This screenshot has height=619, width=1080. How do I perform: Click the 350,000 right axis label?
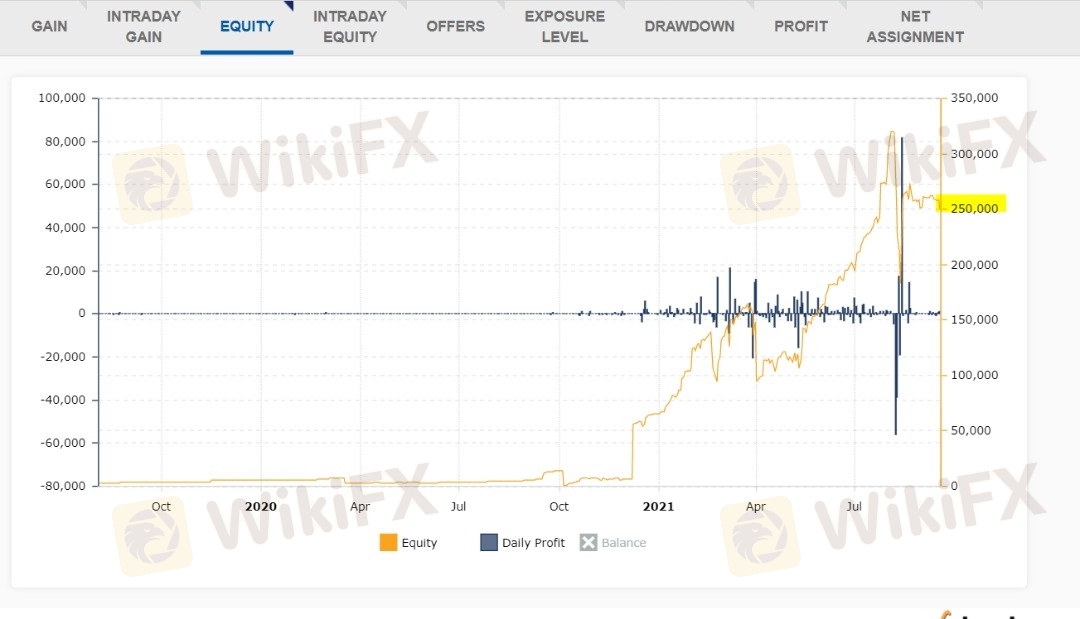coord(973,98)
